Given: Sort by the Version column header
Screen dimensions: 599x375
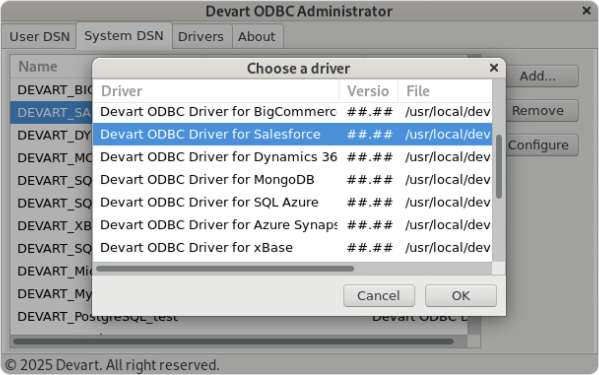Looking at the screenshot, I should 368,91.
